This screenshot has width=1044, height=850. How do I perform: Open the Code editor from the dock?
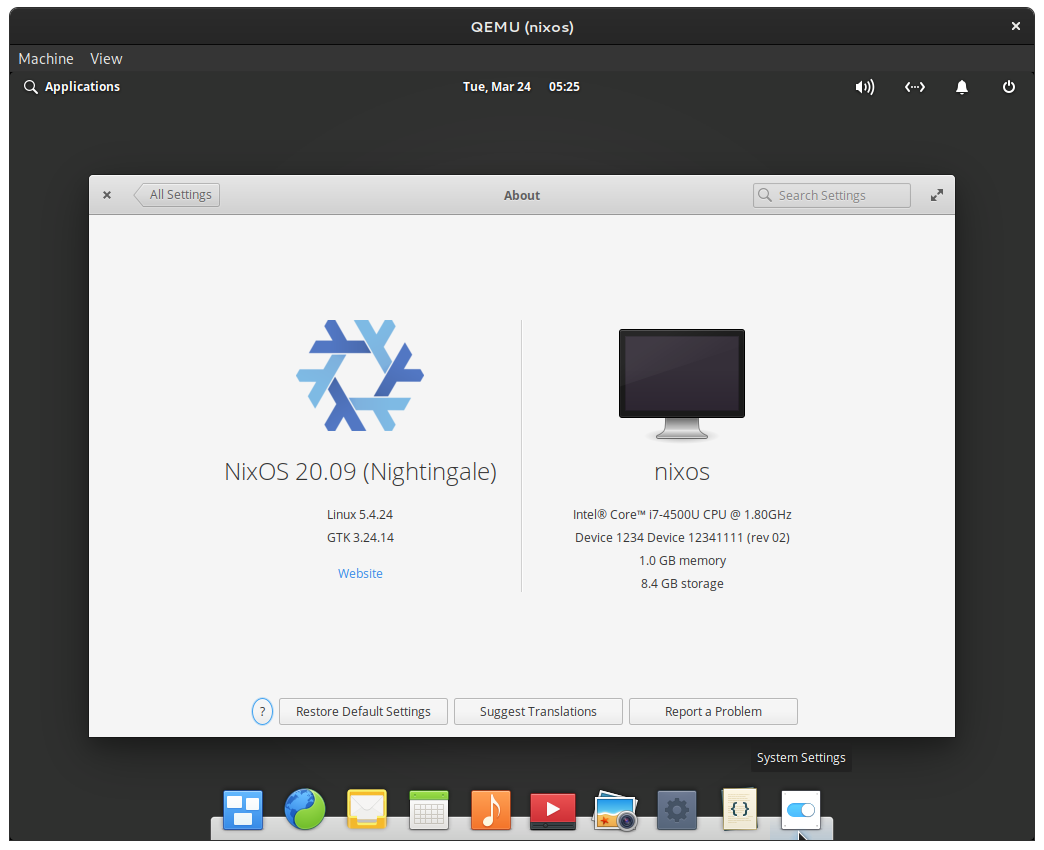click(740, 809)
